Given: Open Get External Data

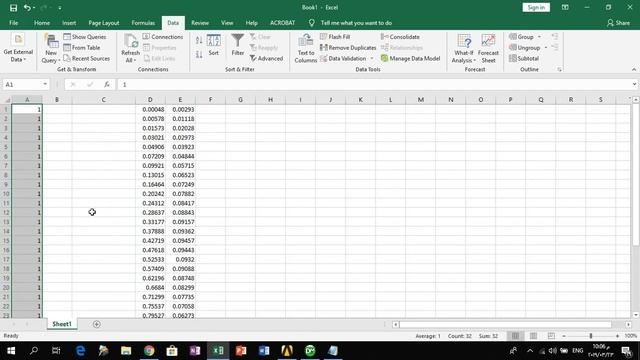Looking at the screenshot, I should coord(18,48).
